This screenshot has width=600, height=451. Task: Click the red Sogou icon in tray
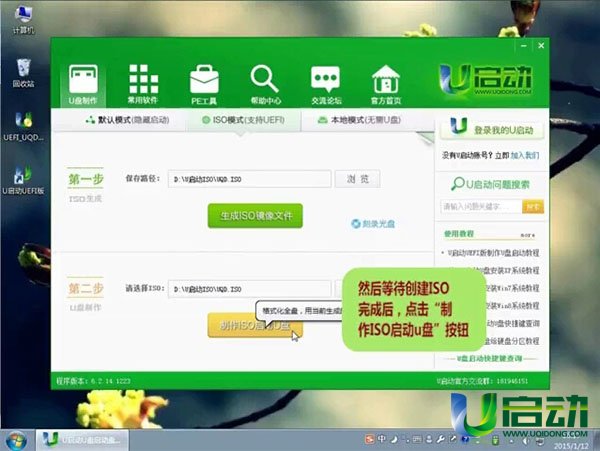tap(369, 439)
